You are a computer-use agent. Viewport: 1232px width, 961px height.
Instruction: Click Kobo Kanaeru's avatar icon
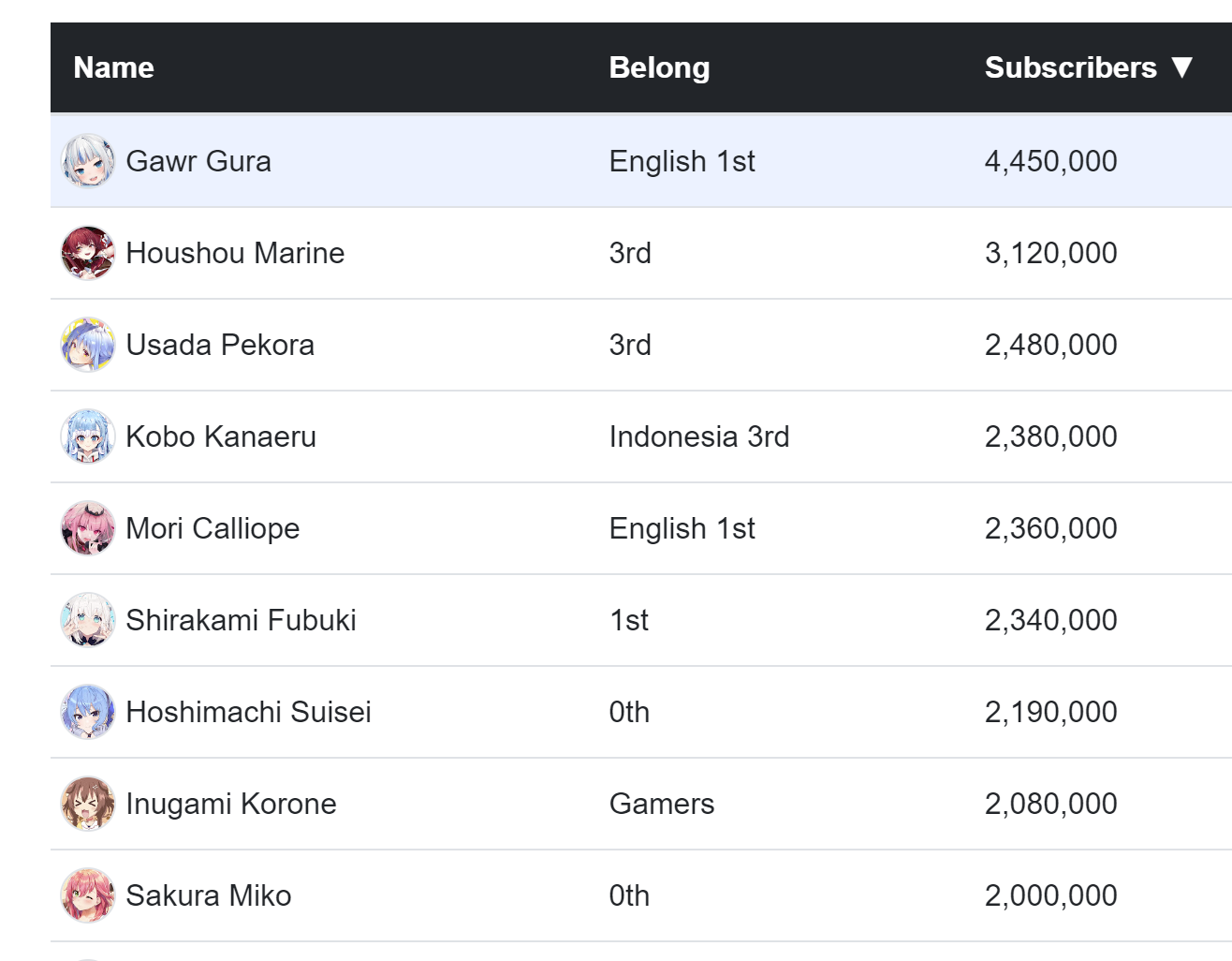pyautogui.click(x=88, y=436)
